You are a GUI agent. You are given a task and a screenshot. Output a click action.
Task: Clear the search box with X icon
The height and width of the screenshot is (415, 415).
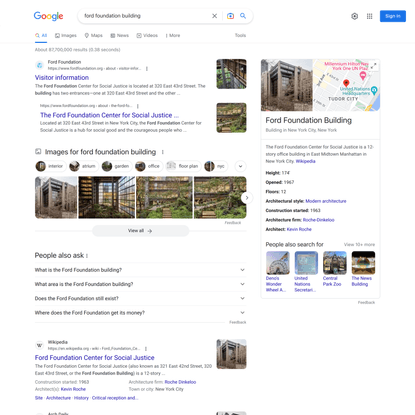click(215, 16)
